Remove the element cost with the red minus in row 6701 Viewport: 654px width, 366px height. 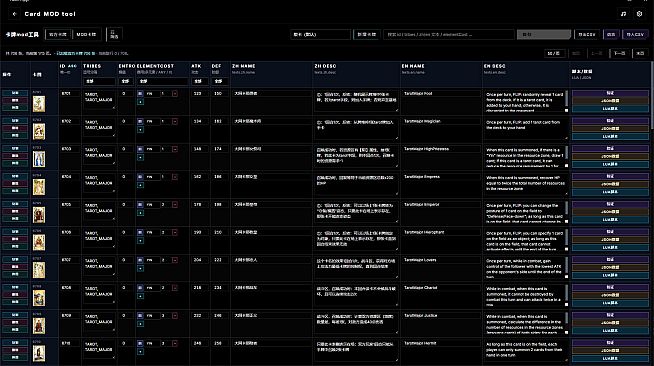[175, 94]
